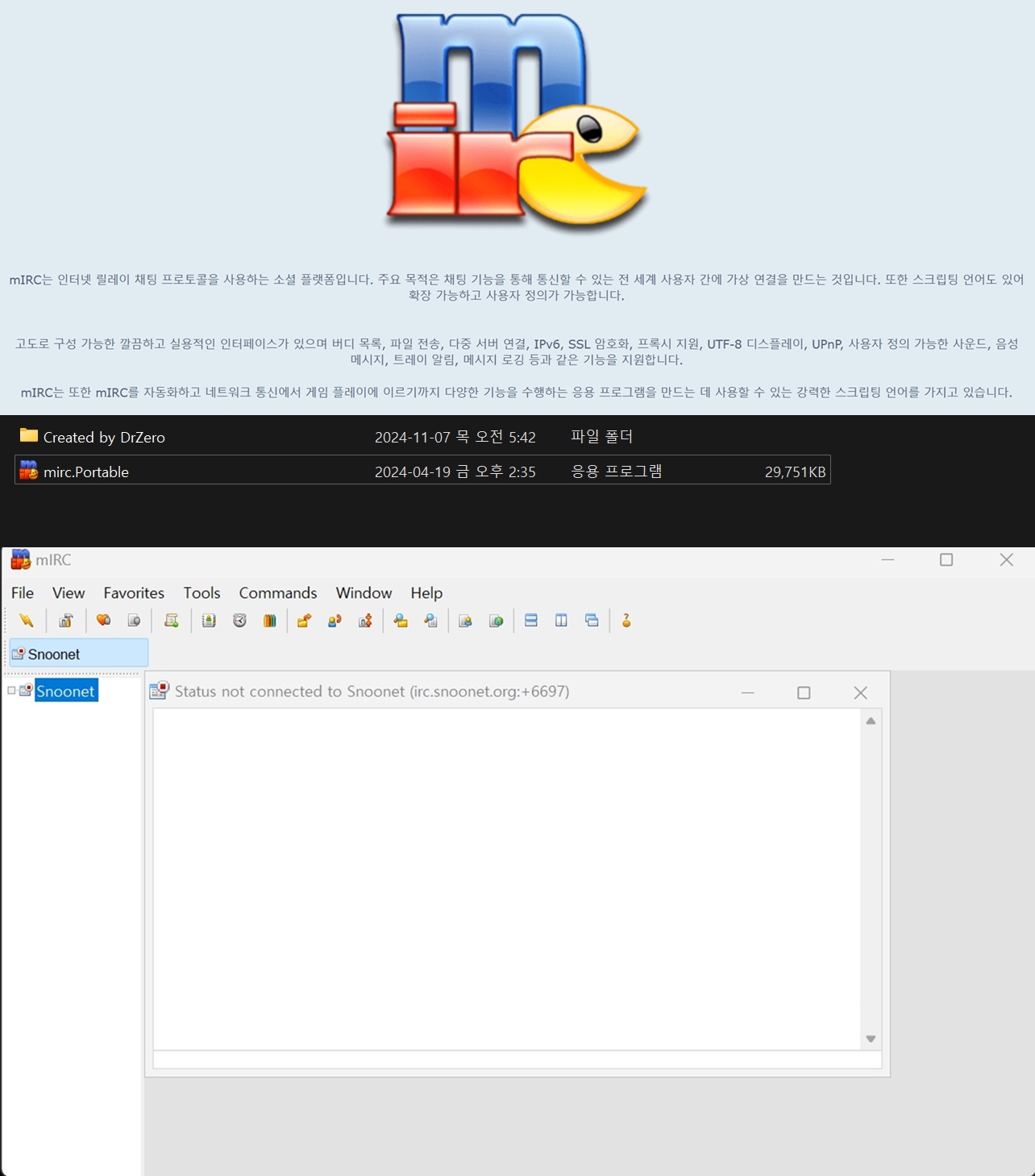The height and width of the screenshot is (1176, 1035).
Task: Open Log files magnifier toolbar icon
Action: (431, 620)
